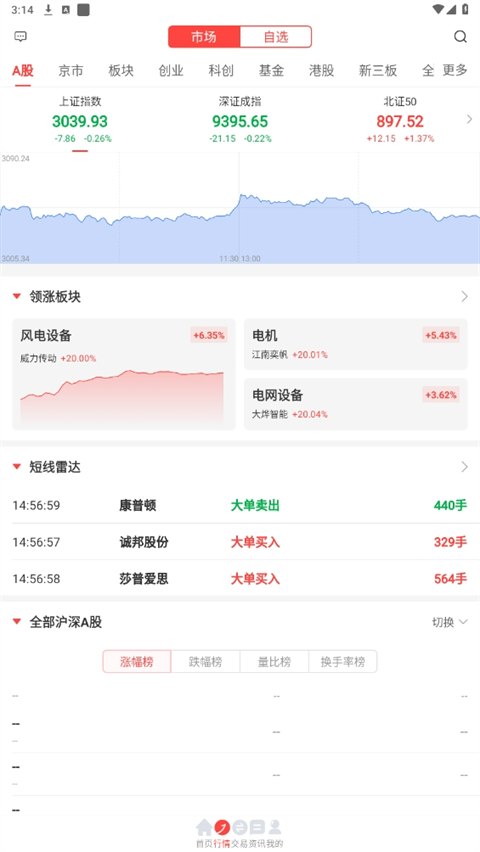Tap the download icon in status bar

(48, 9)
